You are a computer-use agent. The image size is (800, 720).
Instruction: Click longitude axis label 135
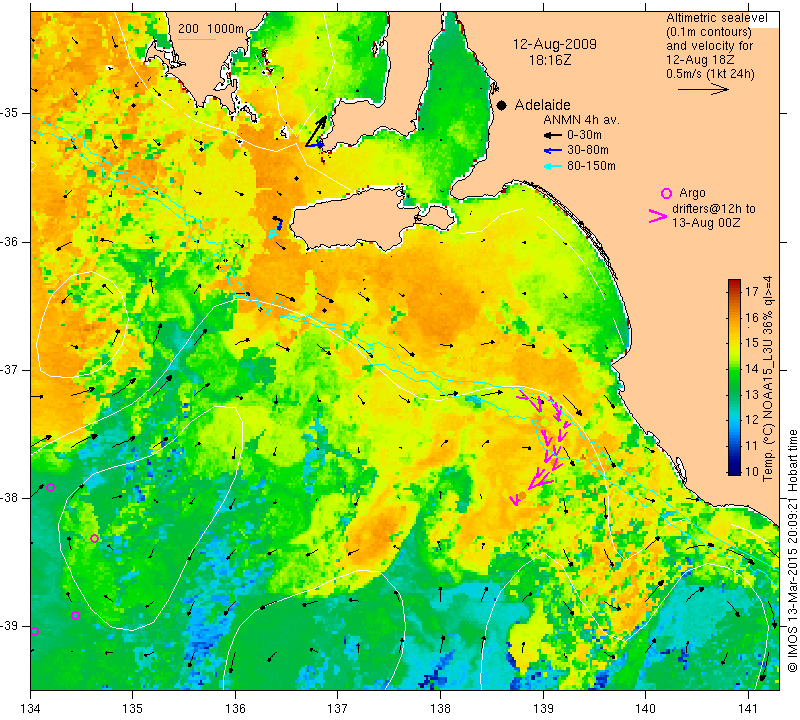tap(133, 708)
